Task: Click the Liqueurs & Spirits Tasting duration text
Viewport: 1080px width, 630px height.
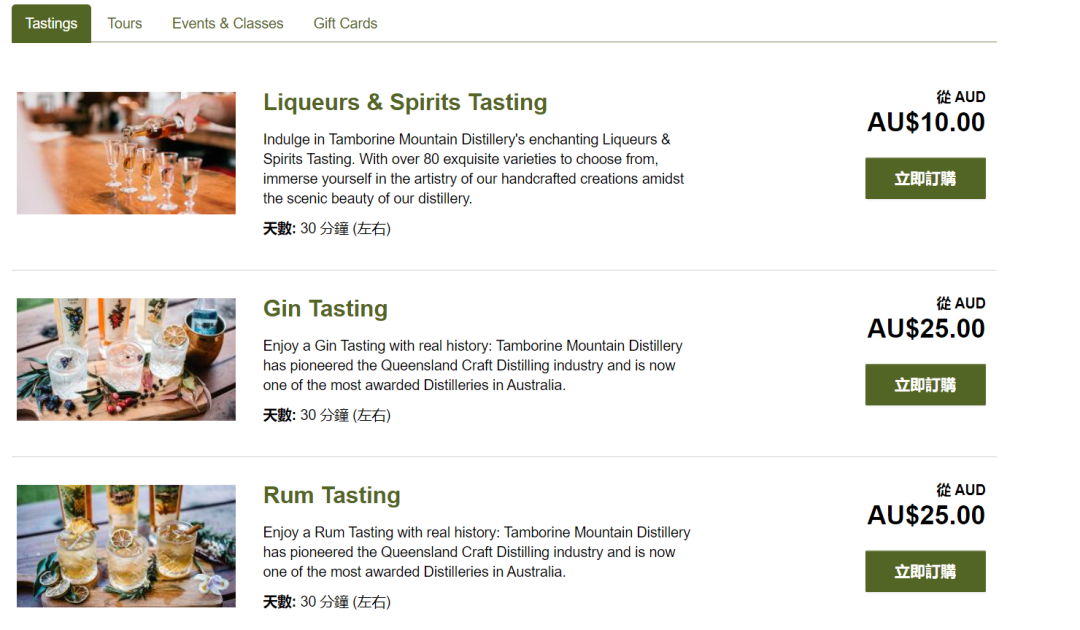Action: [x=326, y=229]
